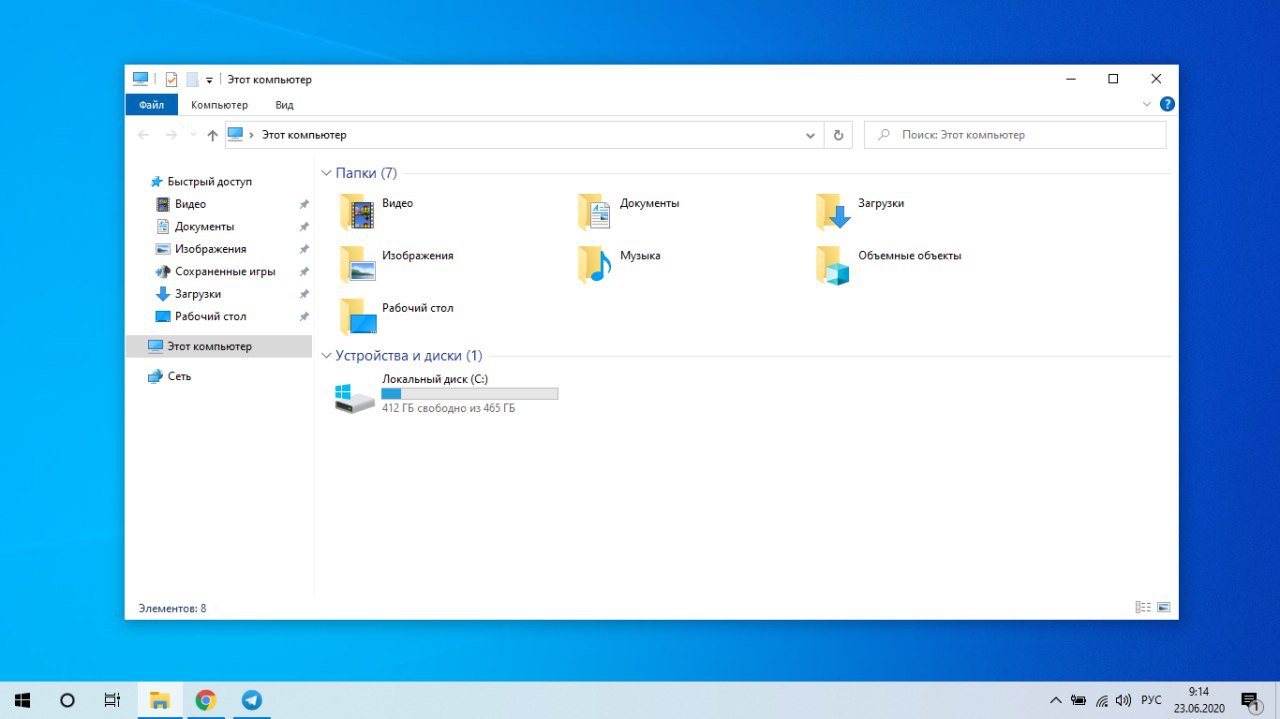Open the Изображения folder icon in main pane

point(356,264)
